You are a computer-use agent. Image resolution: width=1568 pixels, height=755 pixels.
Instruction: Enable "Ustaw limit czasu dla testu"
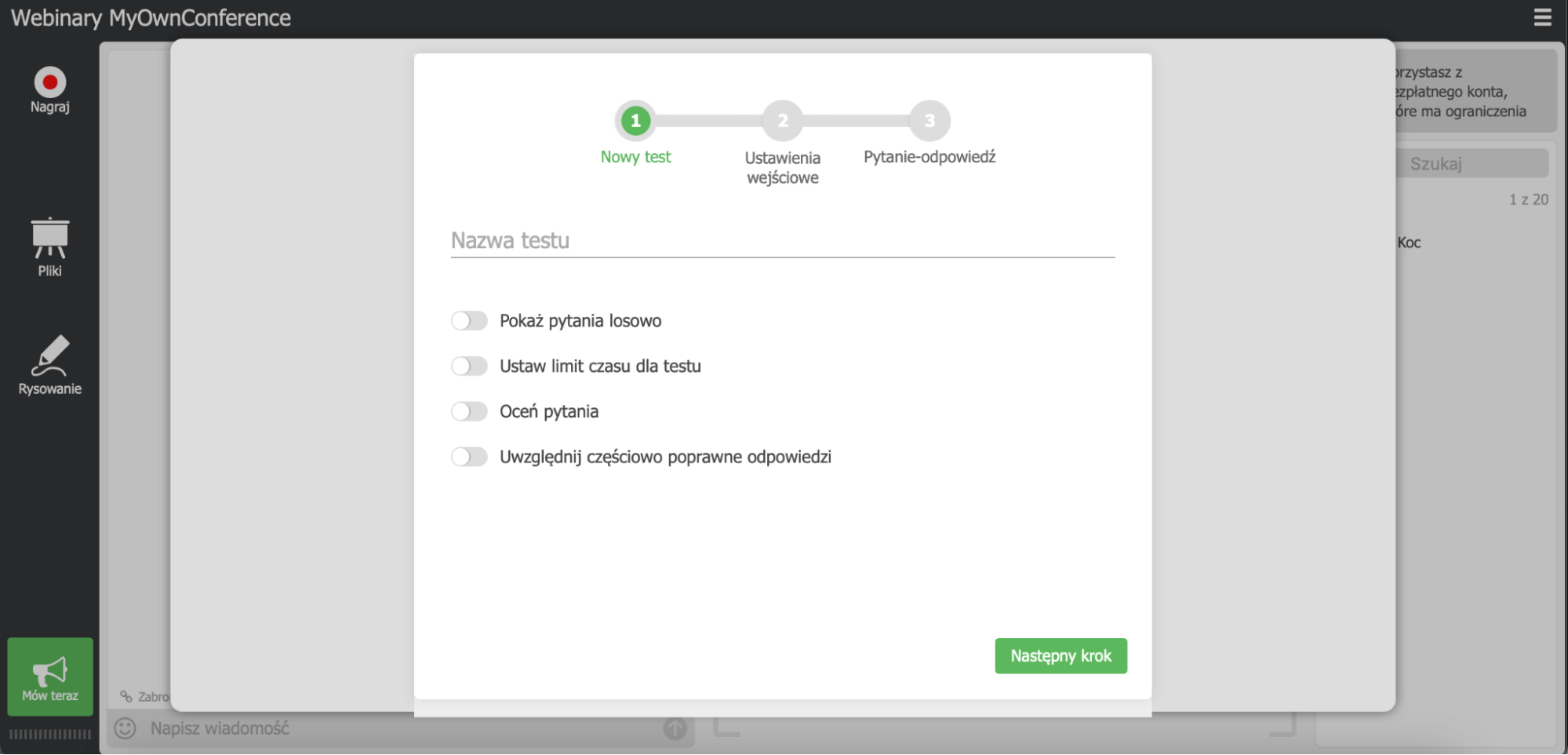[469, 366]
